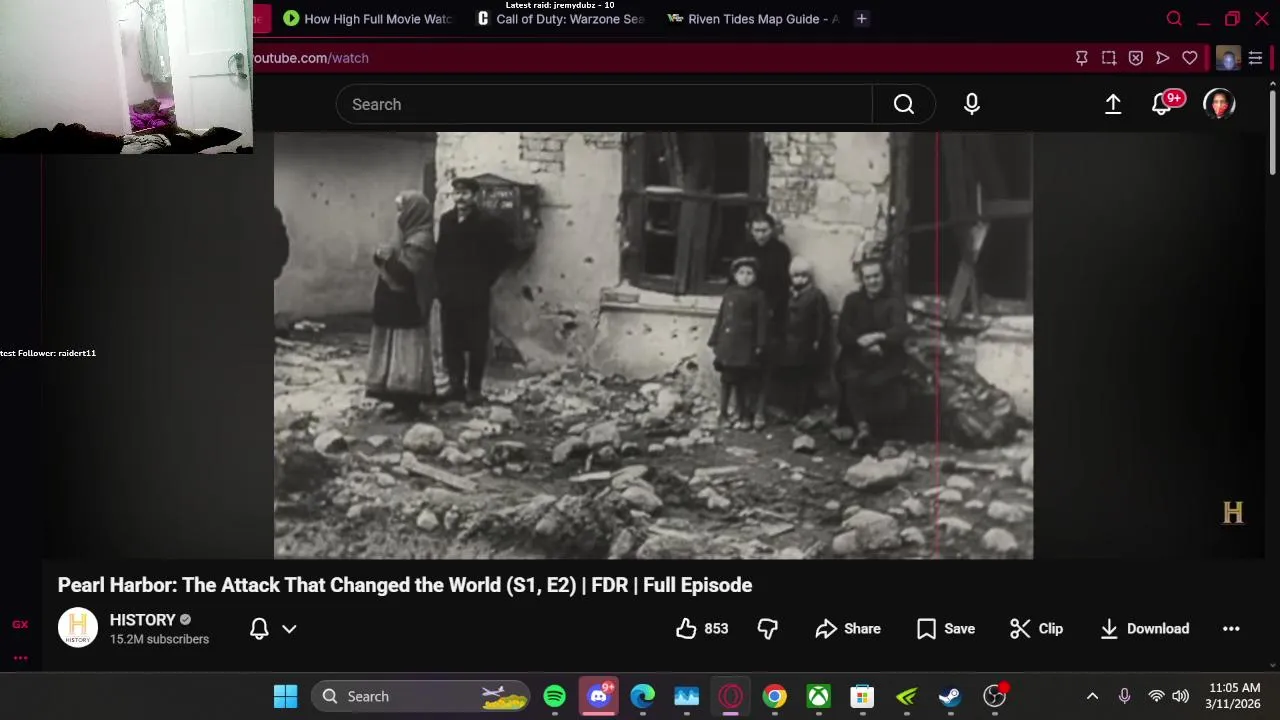This screenshot has width=1280, height=720.
Task: Open Spotify from the taskbar
Action: pyautogui.click(x=555, y=696)
